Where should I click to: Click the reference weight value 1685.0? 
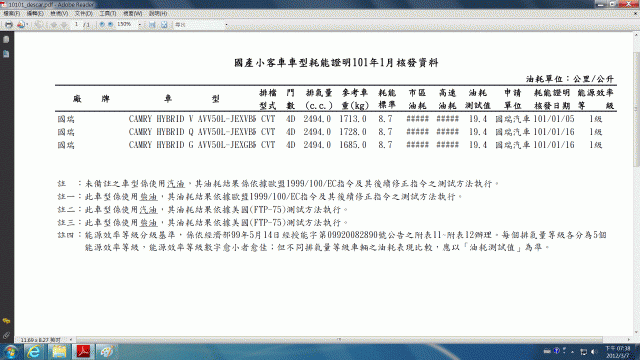click(x=353, y=145)
